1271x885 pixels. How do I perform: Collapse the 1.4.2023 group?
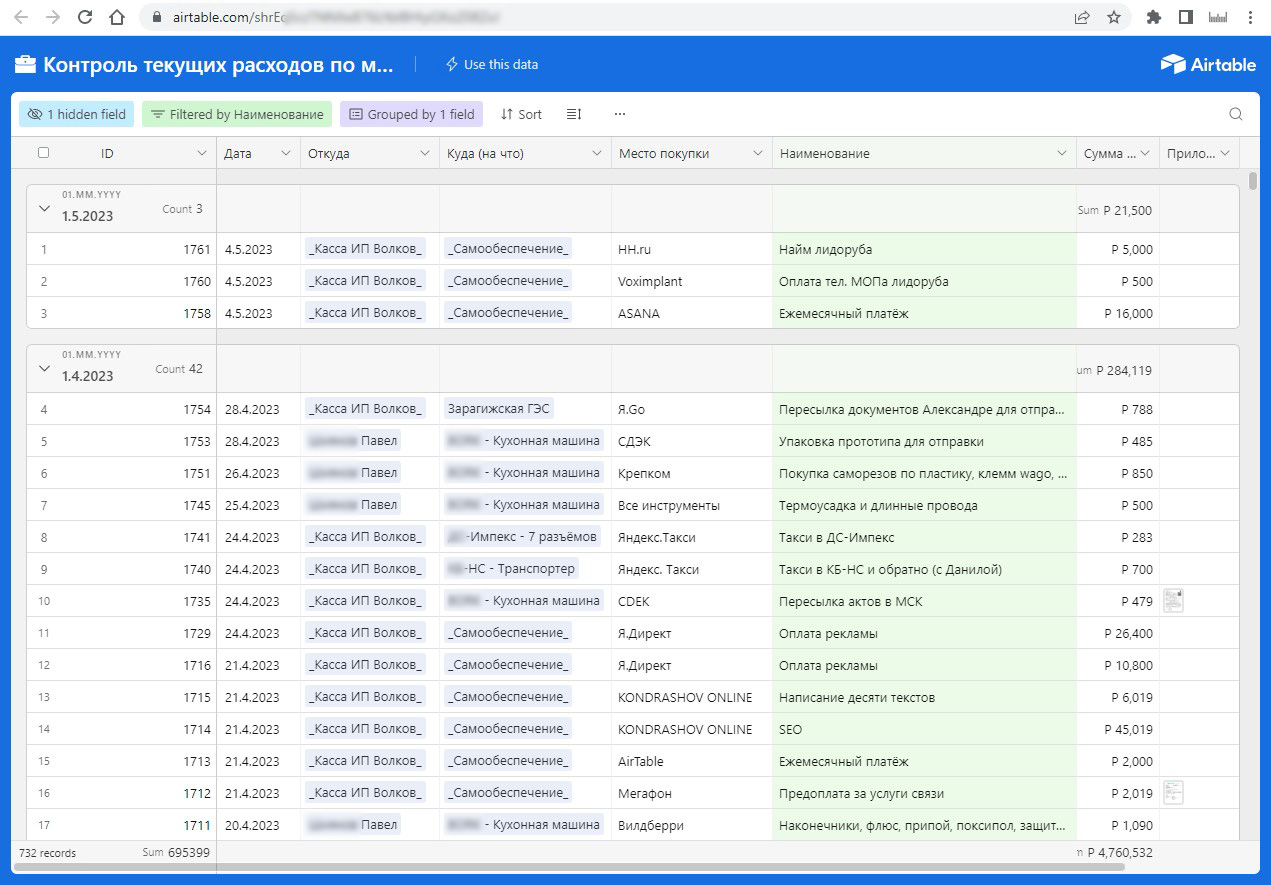[43, 369]
